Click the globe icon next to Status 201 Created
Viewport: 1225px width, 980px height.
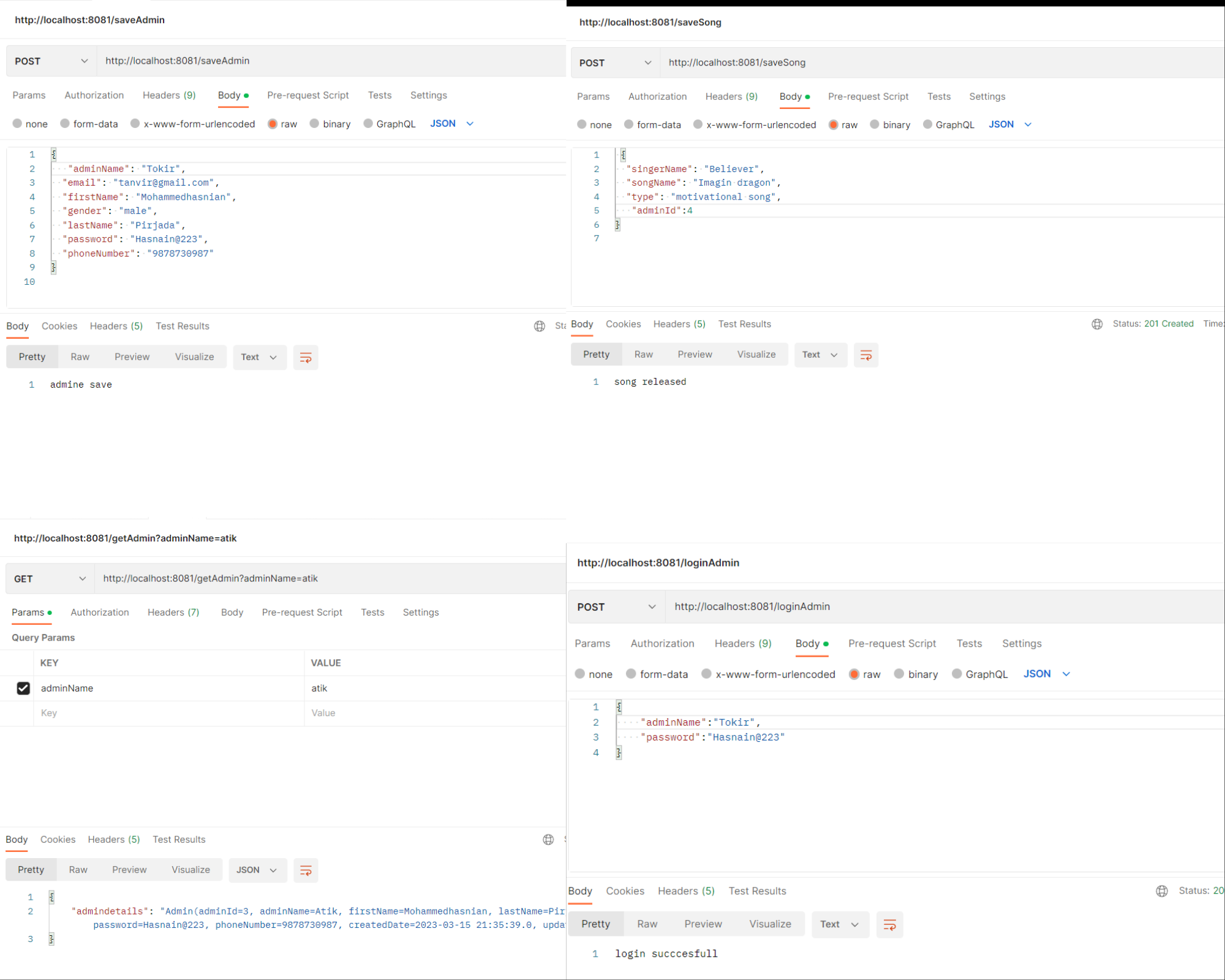point(1096,324)
